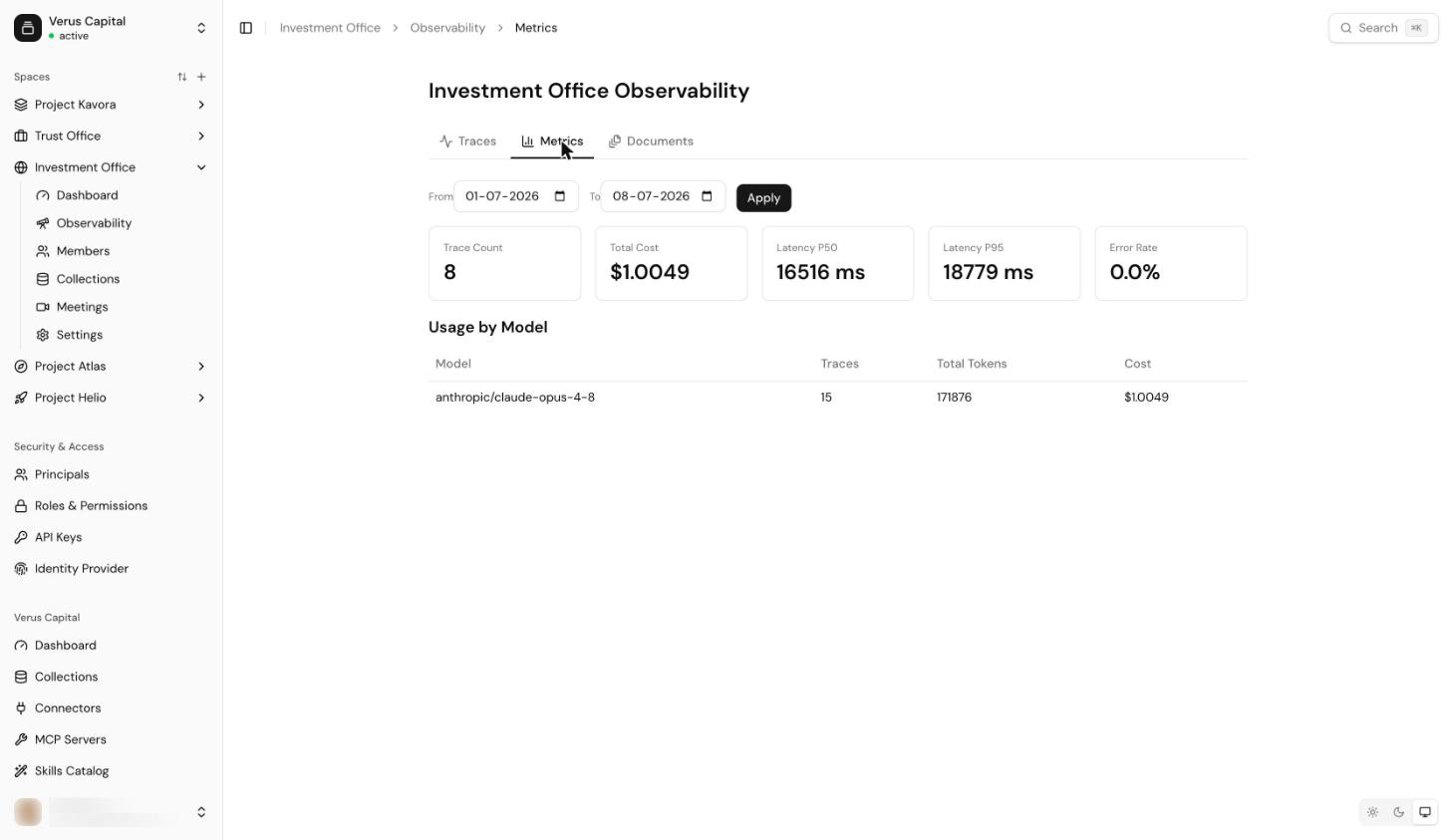
Task: Click the add space plus icon
Action: tap(201, 77)
